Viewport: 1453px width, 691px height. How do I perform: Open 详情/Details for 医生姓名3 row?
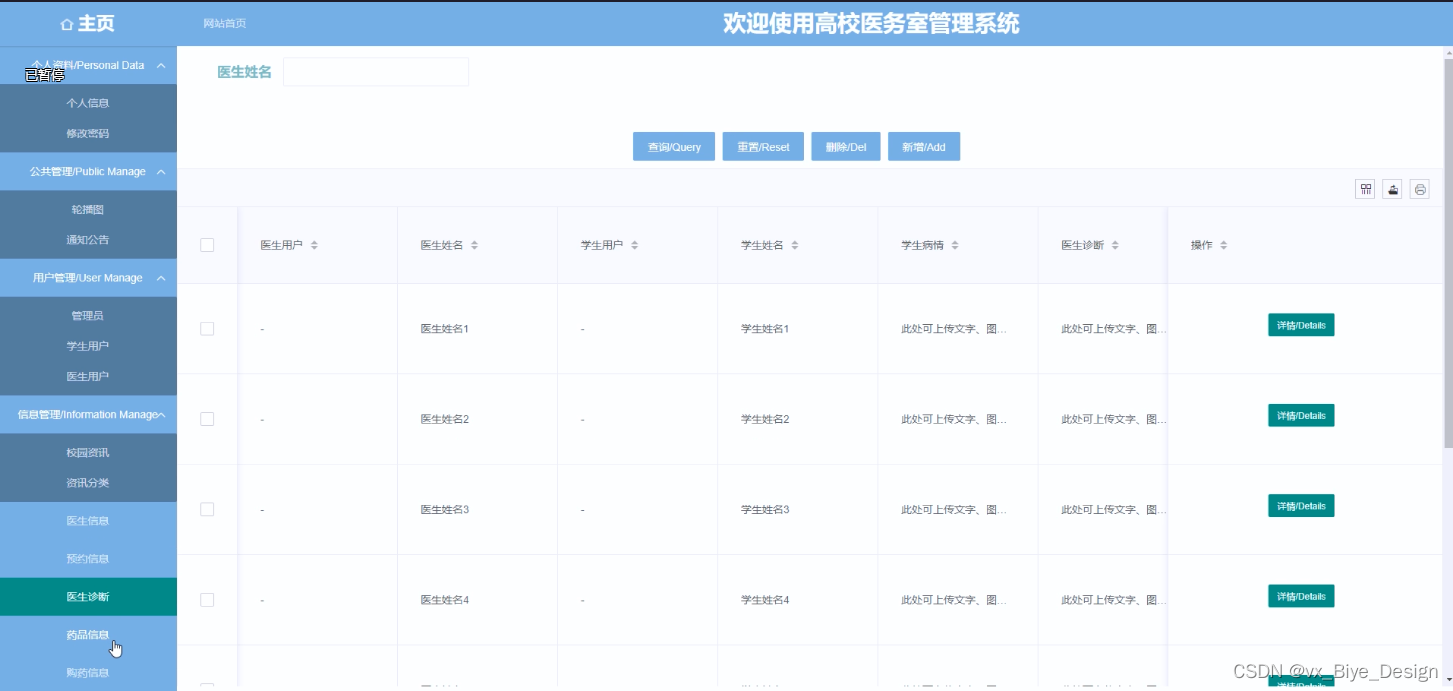1301,506
